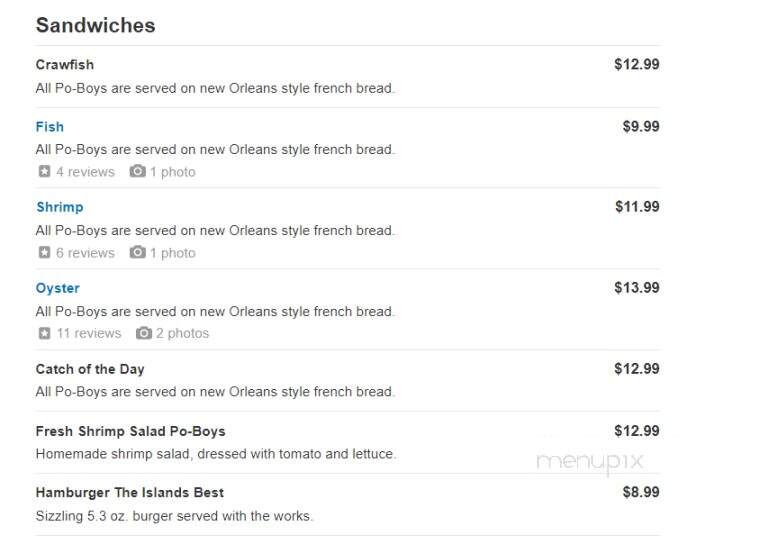Open the Shrimp menu item link

(x=60, y=207)
